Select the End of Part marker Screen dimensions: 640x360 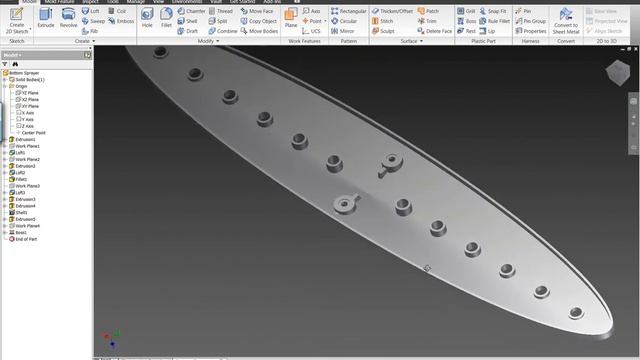pyautogui.click(x=23, y=239)
